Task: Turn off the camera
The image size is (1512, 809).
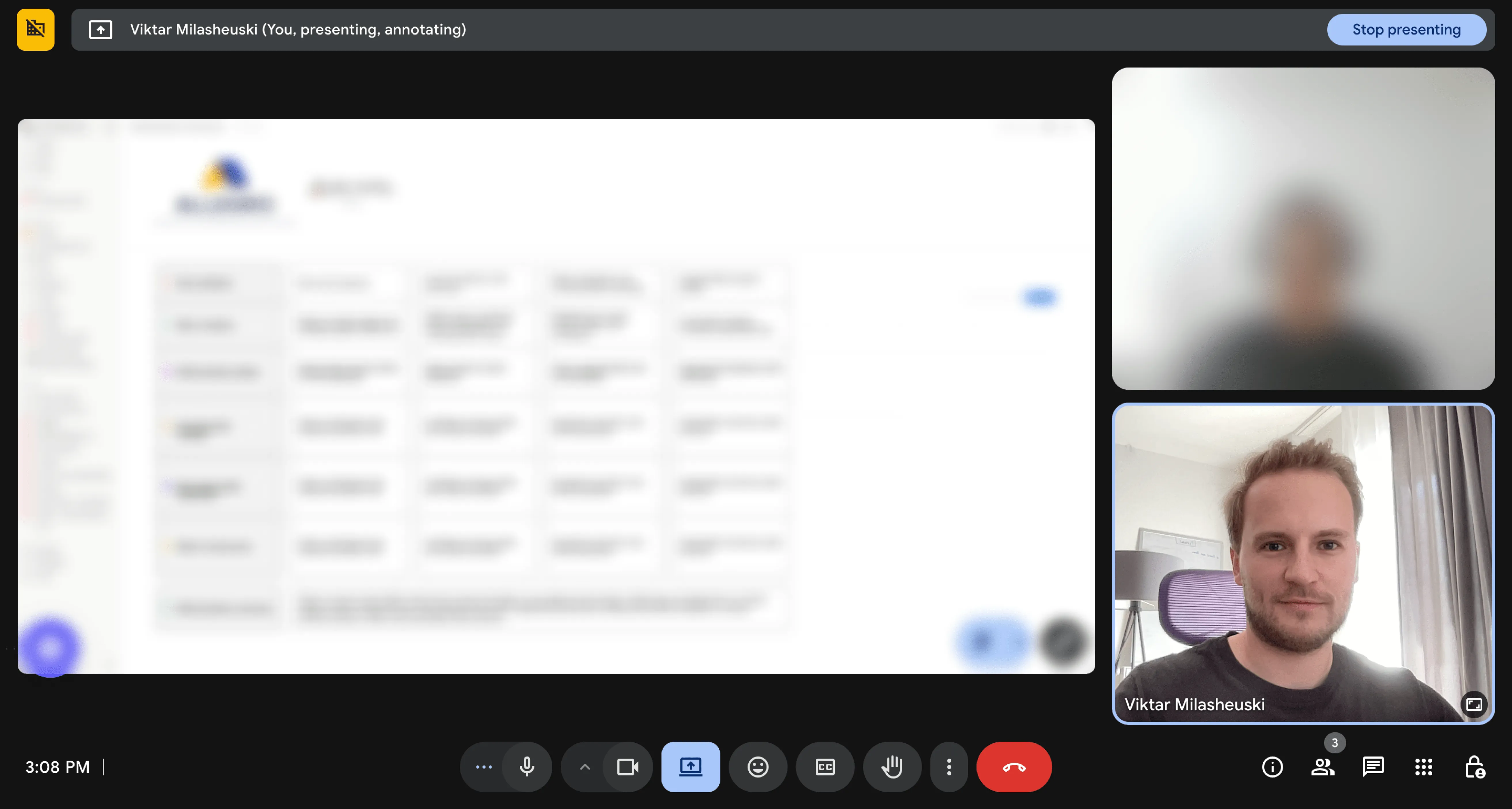Action: pos(627,767)
